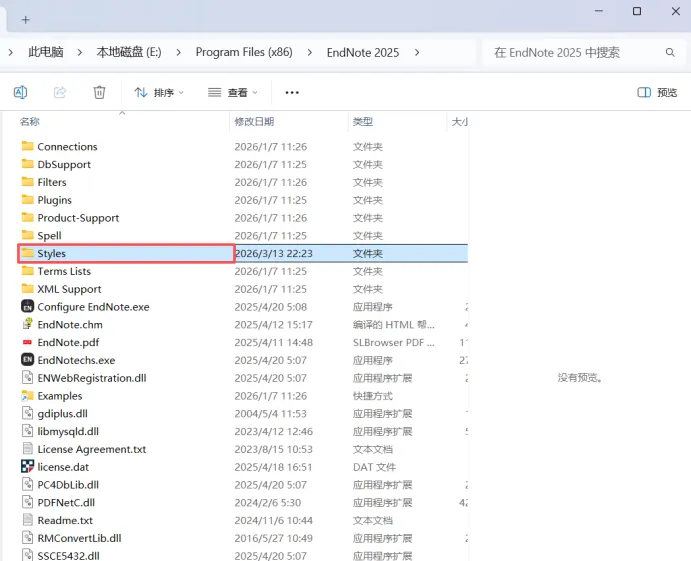This screenshot has height=561, width=691.
Task: Click the Styles date 2026/3/13 22:23
Action: coord(274,253)
